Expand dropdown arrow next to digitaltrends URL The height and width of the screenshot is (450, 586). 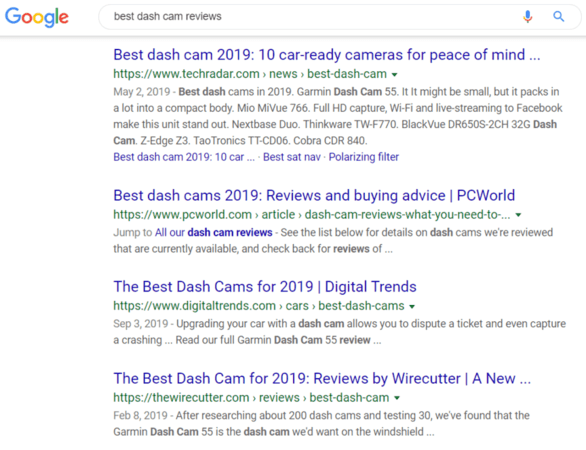(x=412, y=306)
